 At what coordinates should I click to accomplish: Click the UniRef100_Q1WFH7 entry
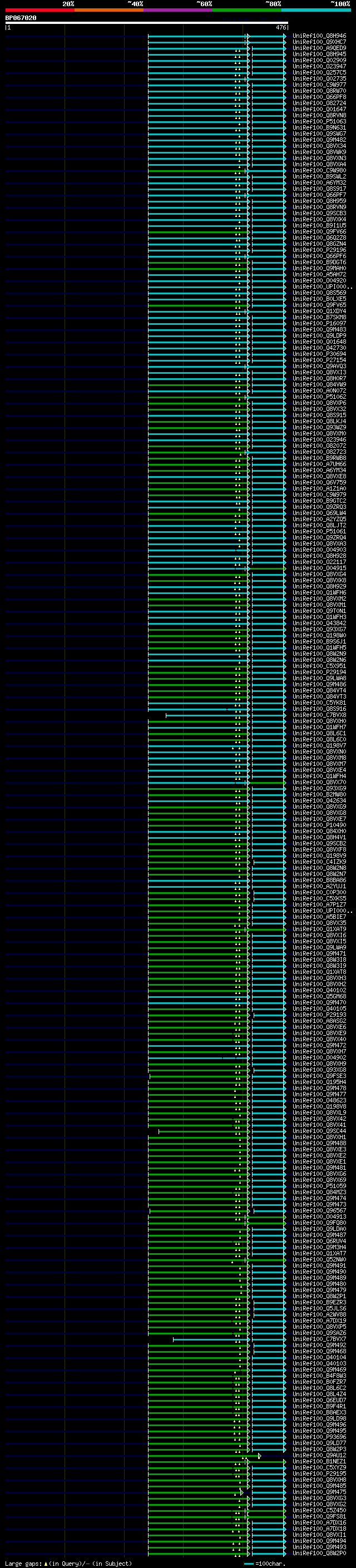click(x=319, y=727)
